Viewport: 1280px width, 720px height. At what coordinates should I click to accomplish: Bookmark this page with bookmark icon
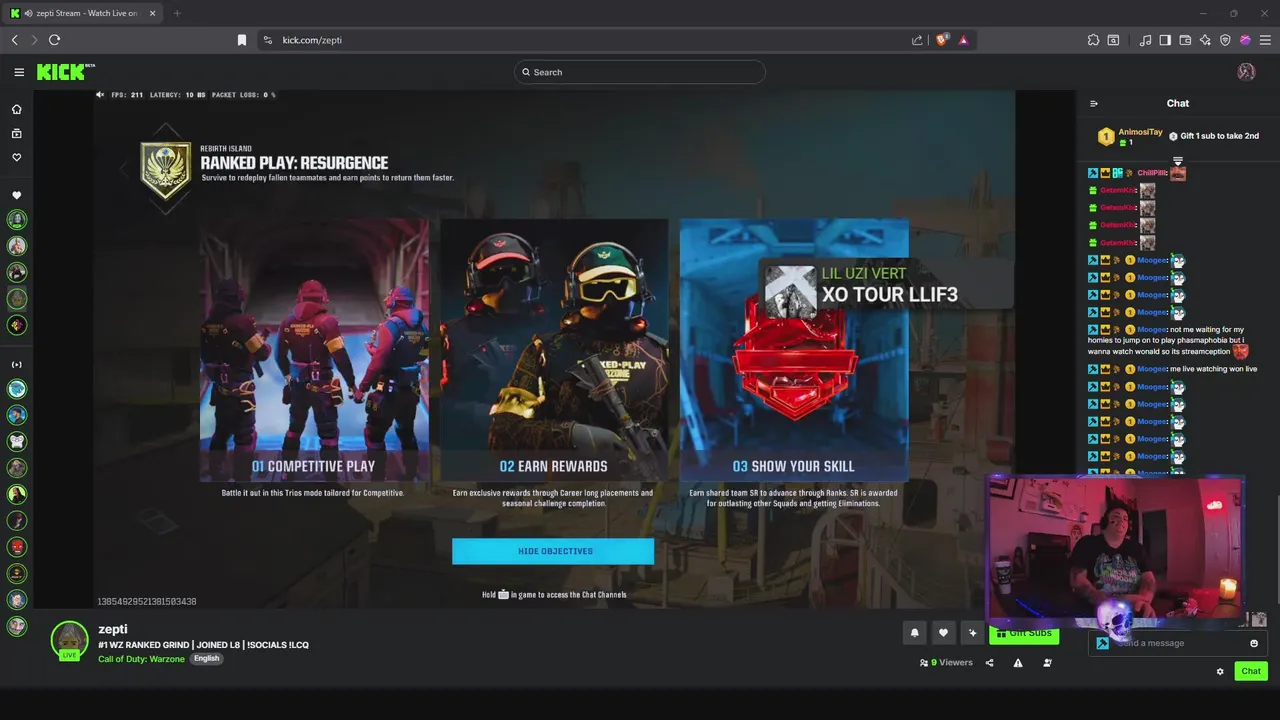pos(241,40)
